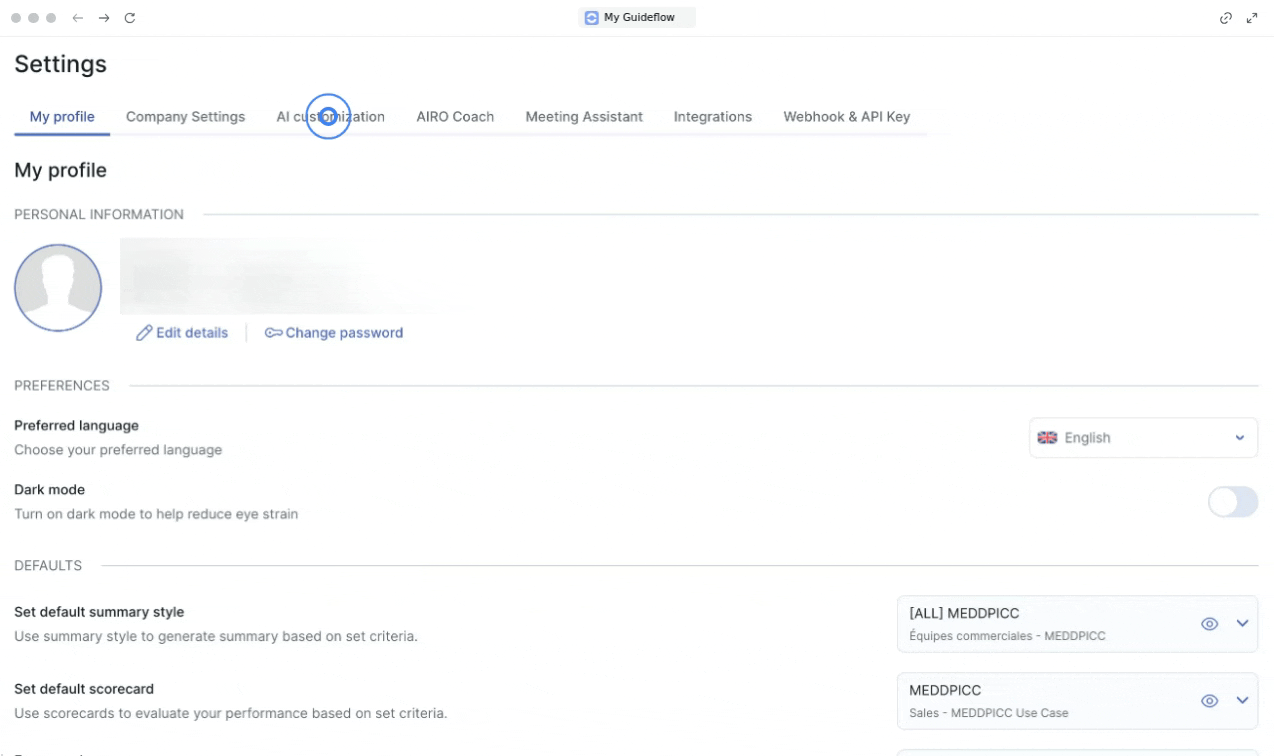
Task: Expand the default scorecard MEDDPICC dropdown
Action: 1243,701
